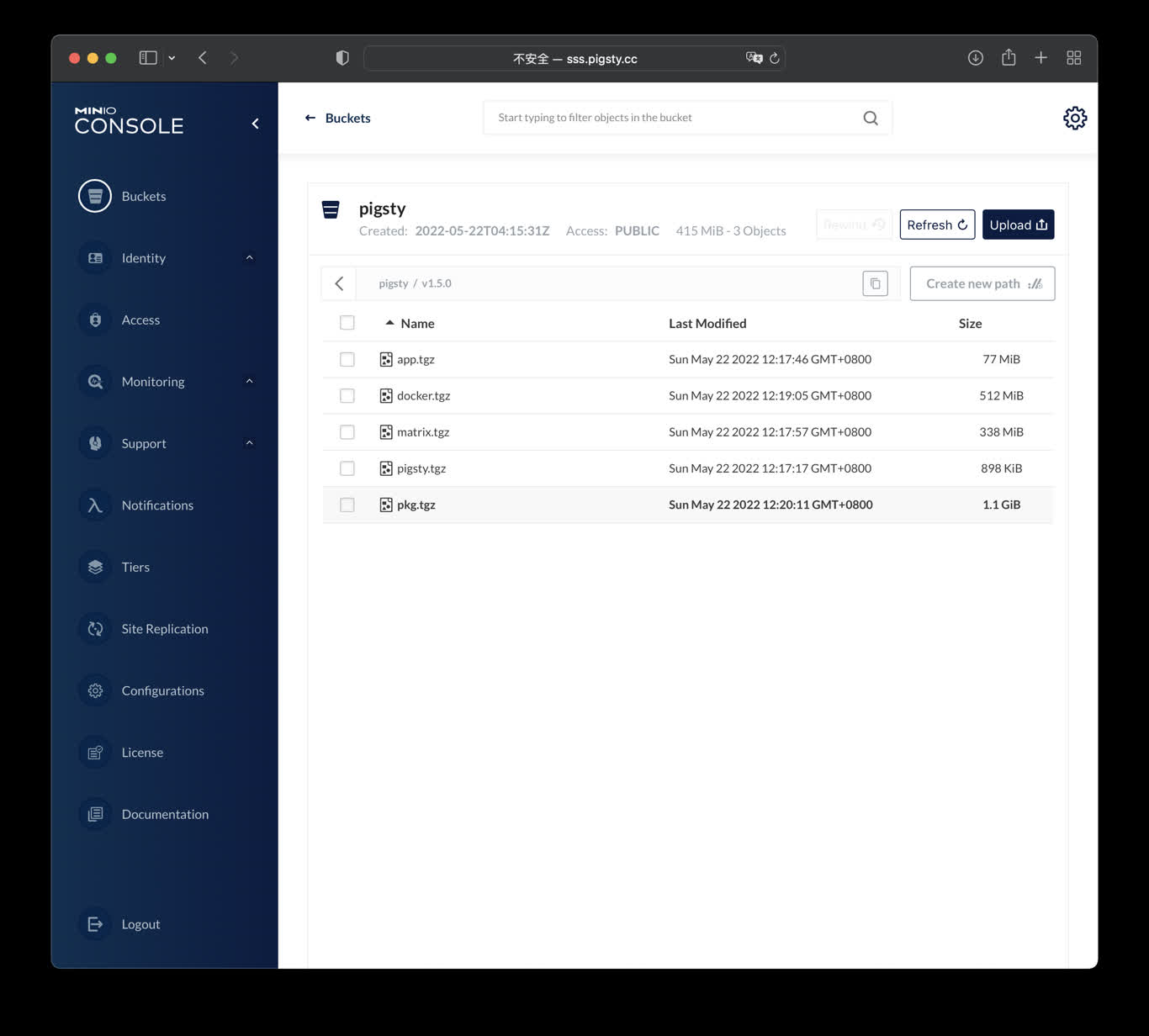Click the Upload button

[1018, 225]
